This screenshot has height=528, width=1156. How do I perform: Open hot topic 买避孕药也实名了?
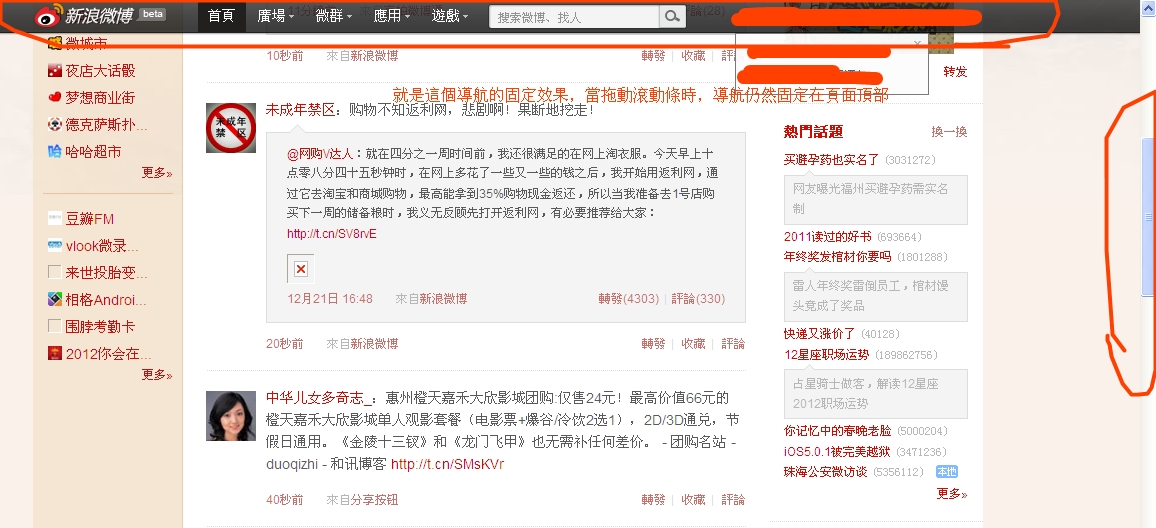[832, 159]
